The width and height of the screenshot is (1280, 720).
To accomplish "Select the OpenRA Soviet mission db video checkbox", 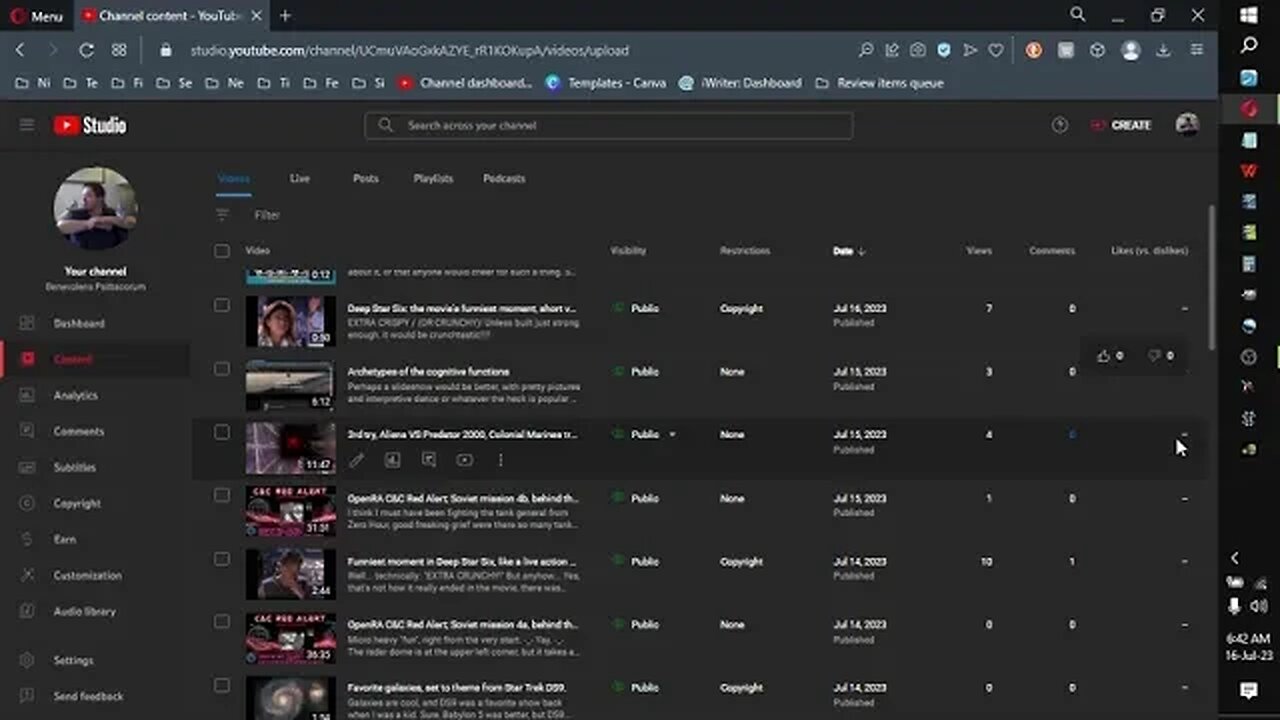I will 222,495.
